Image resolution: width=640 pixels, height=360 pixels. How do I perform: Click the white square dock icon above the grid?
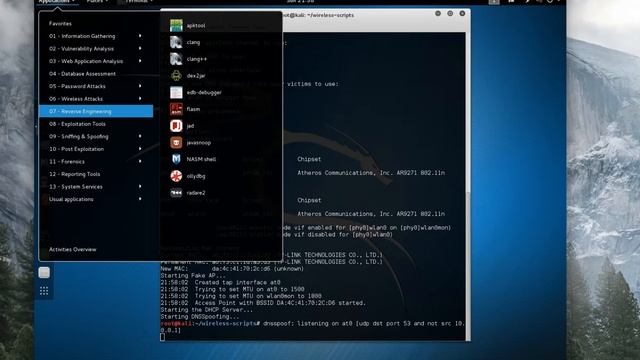click(x=44, y=272)
